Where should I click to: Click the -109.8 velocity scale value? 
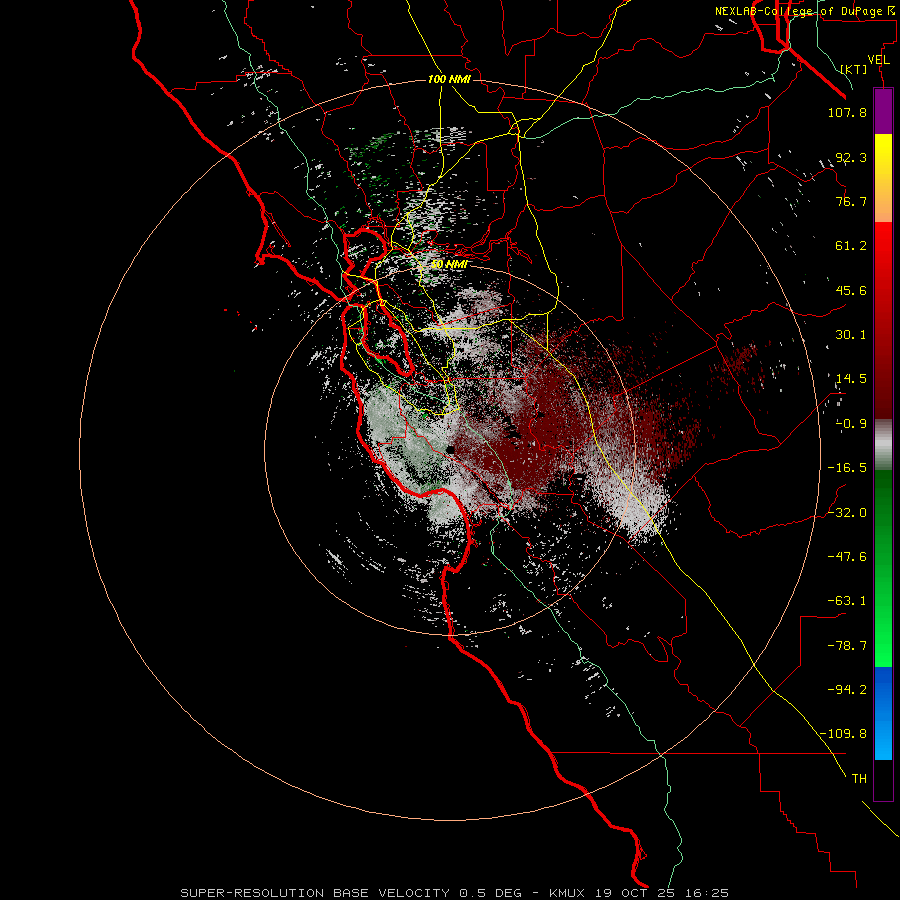(x=843, y=734)
